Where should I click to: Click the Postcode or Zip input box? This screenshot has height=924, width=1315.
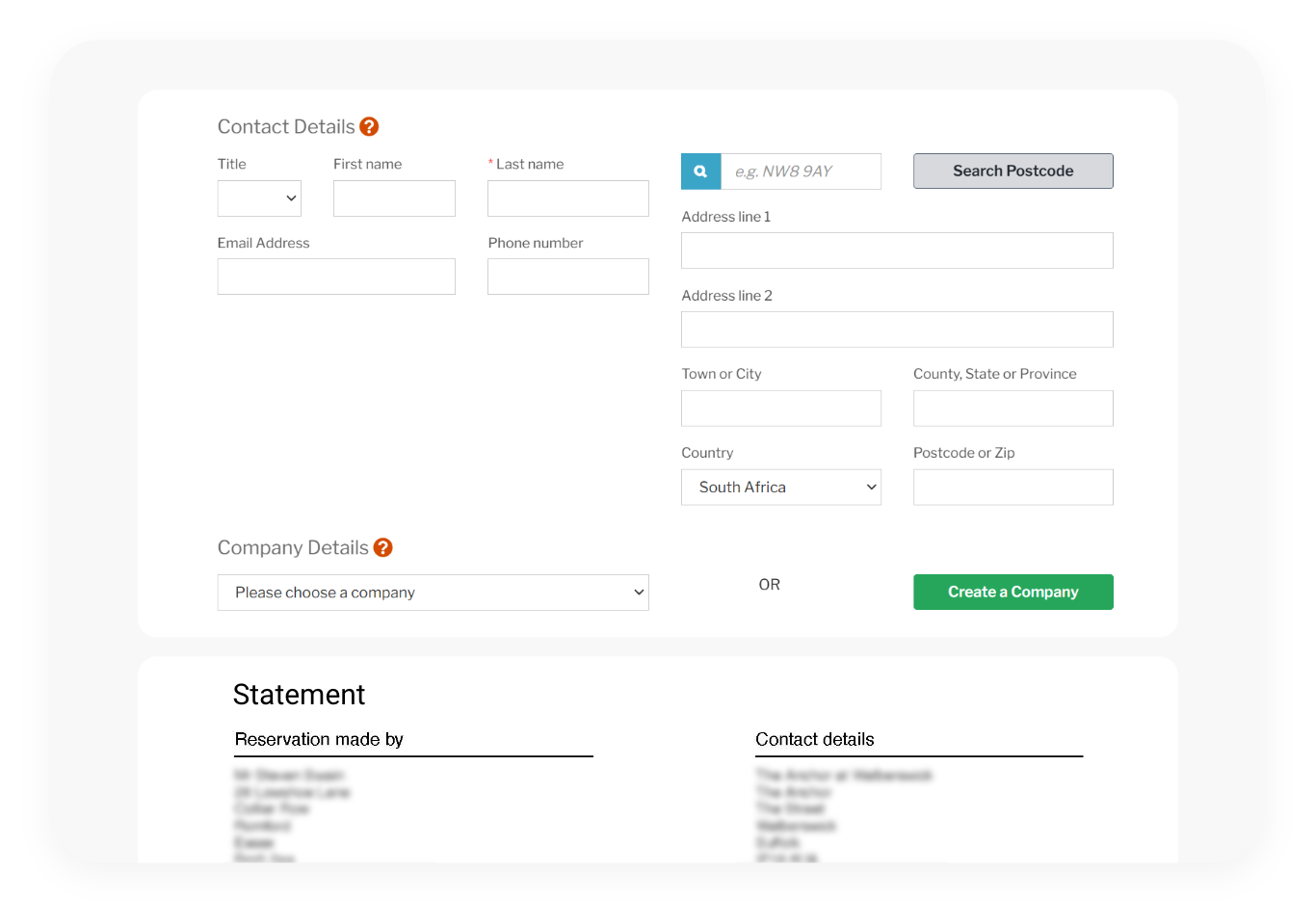1013,488
